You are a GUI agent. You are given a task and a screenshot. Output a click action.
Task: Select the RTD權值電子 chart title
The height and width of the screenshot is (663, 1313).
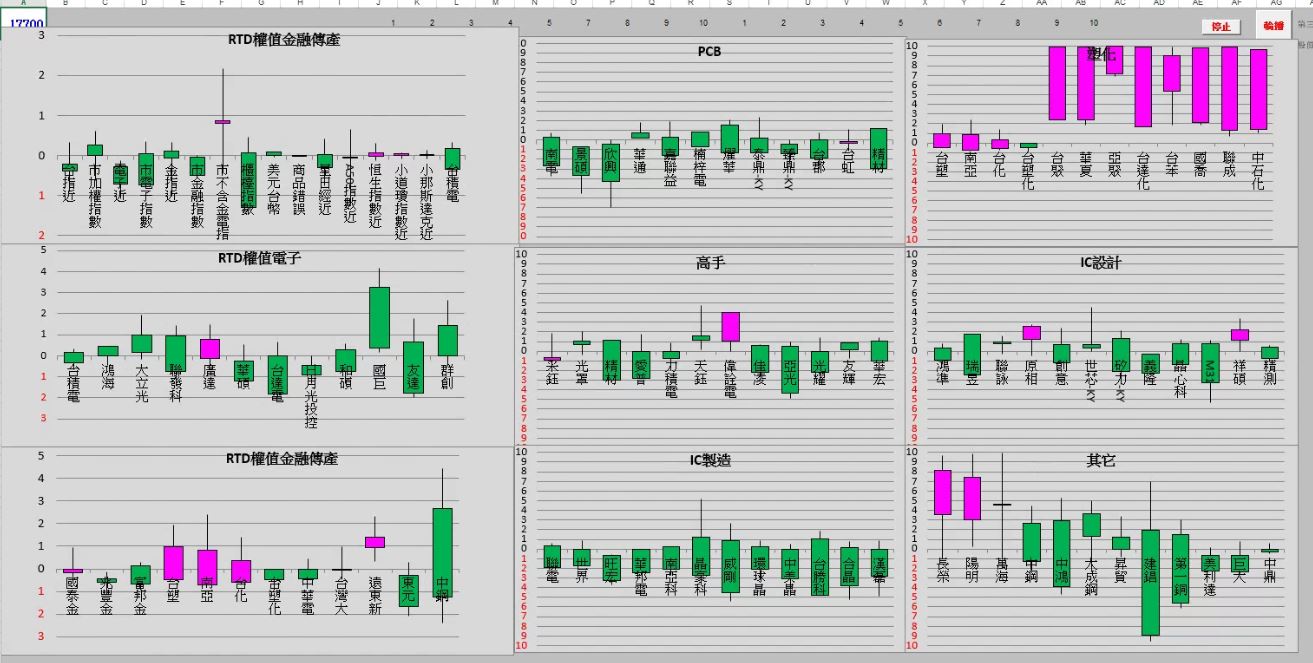(x=260, y=258)
